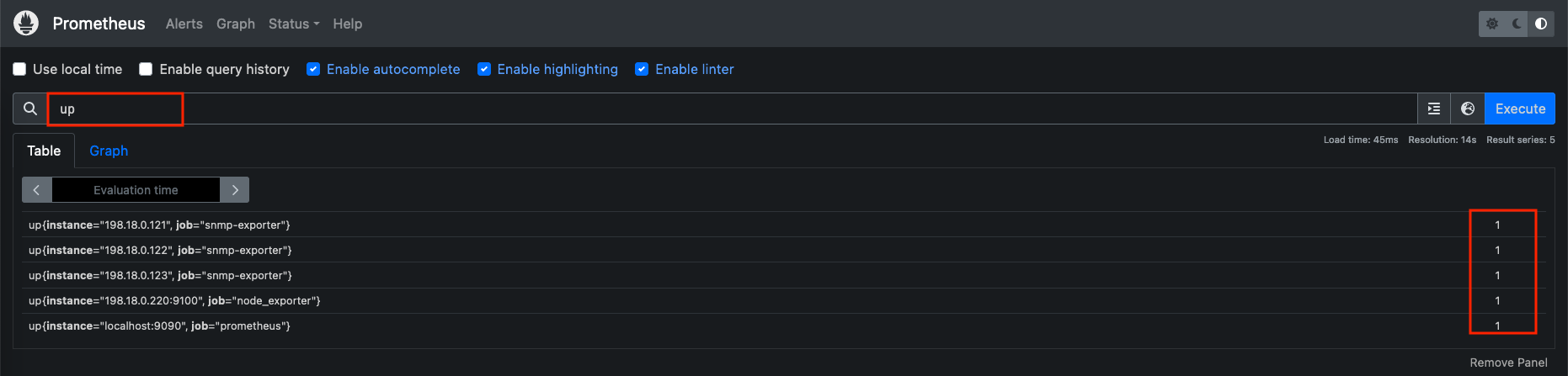Open the metrics explorer globe icon
This screenshot has width=1568, height=376.
[x=1468, y=109]
